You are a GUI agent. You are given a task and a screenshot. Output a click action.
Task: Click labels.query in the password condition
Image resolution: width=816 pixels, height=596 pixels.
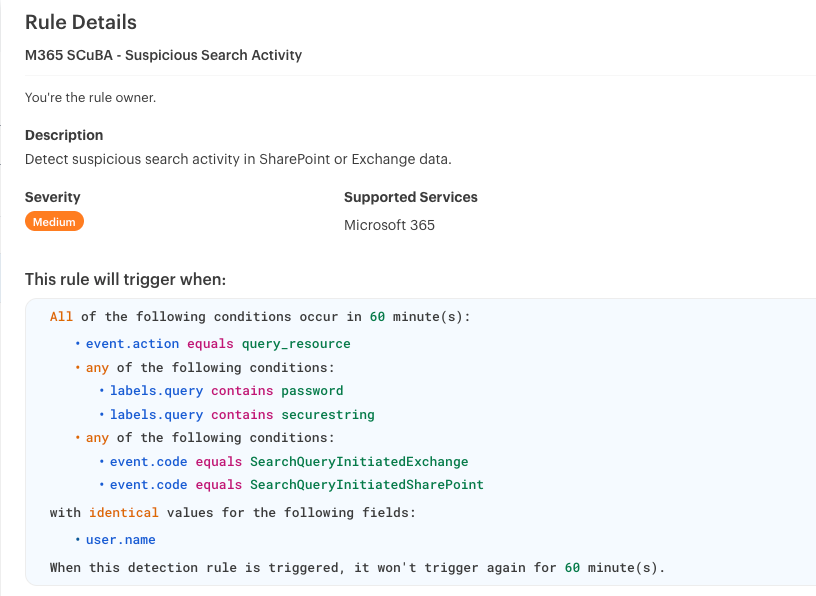click(156, 391)
